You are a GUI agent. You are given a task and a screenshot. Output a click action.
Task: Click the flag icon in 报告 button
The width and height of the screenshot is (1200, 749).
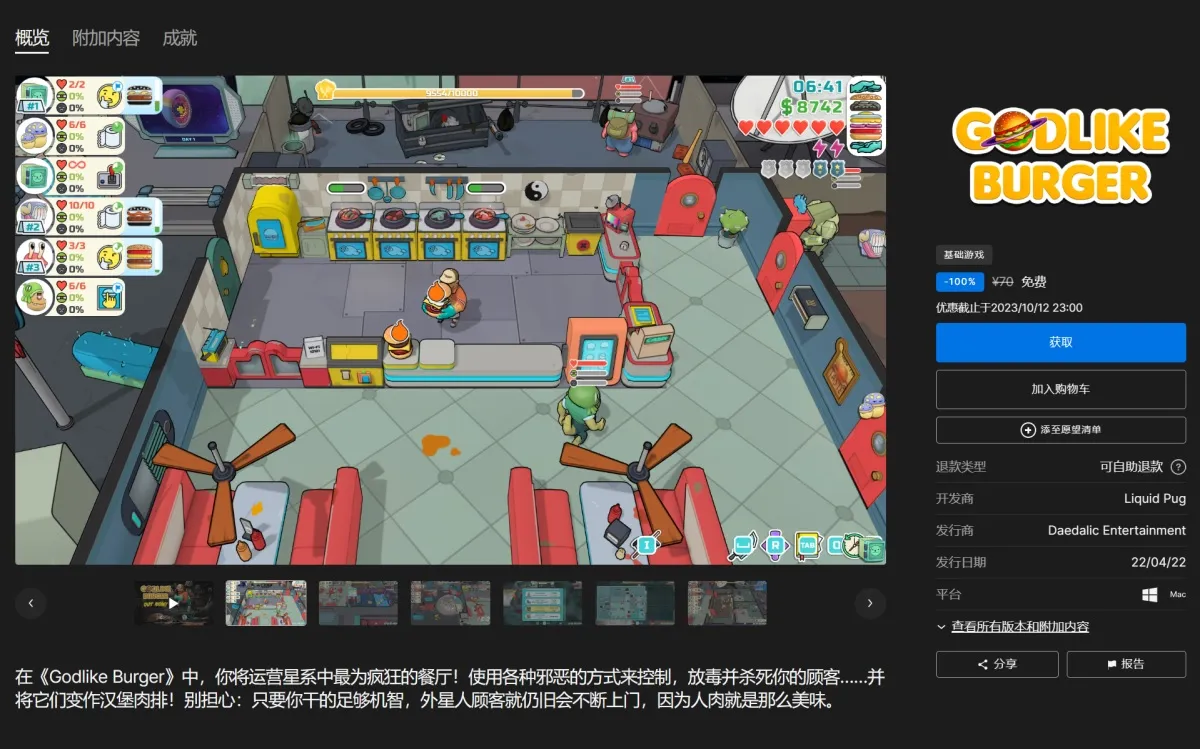click(1112, 664)
